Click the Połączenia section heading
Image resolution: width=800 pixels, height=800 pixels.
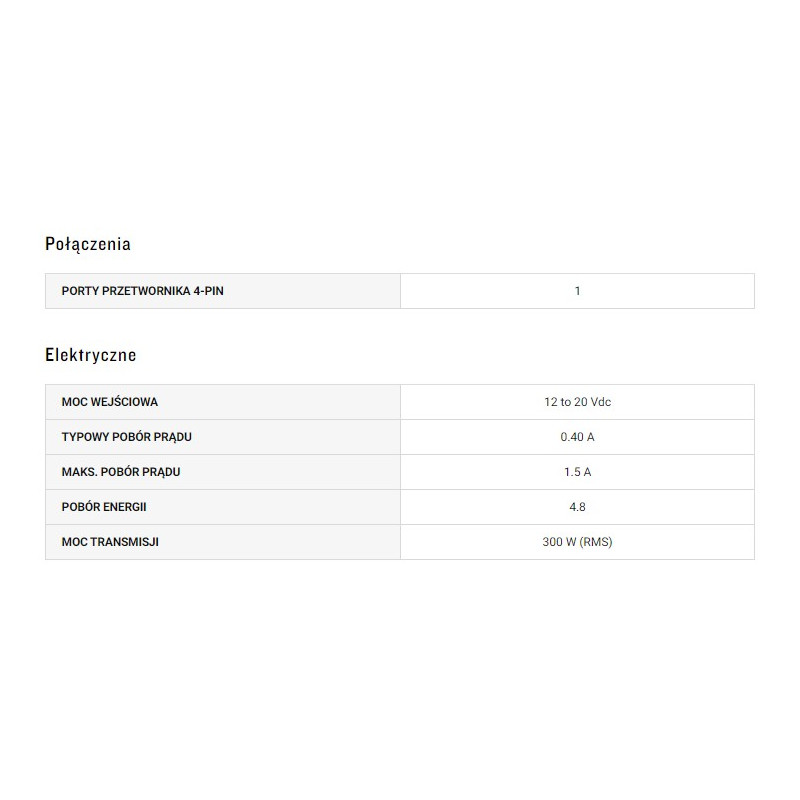88,243
